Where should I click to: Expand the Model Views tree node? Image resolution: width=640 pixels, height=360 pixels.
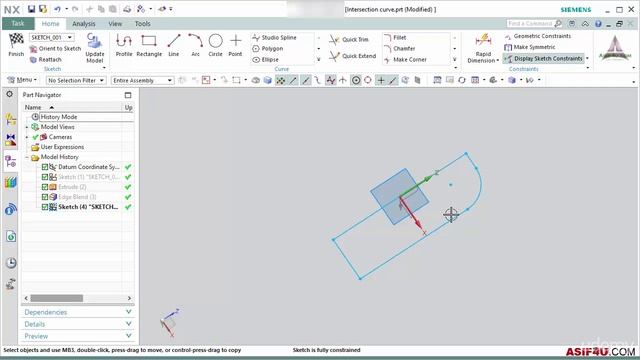[x=27, y=127]
